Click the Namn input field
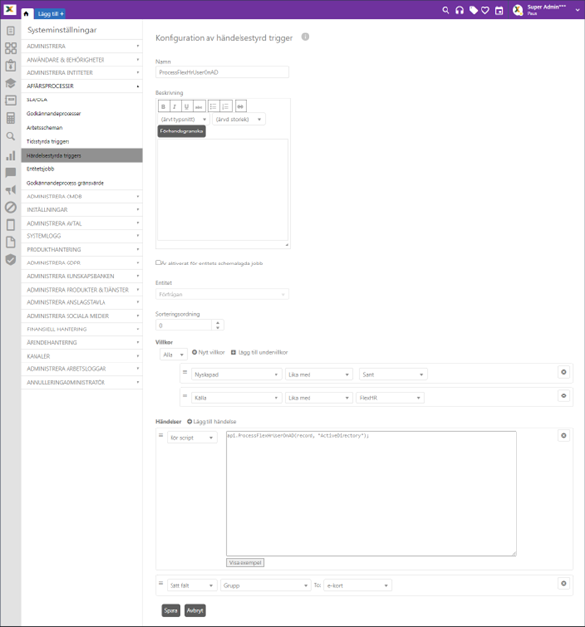Image resolution: width=585 pixels, height=627 pixels. (x=222, y=72)
